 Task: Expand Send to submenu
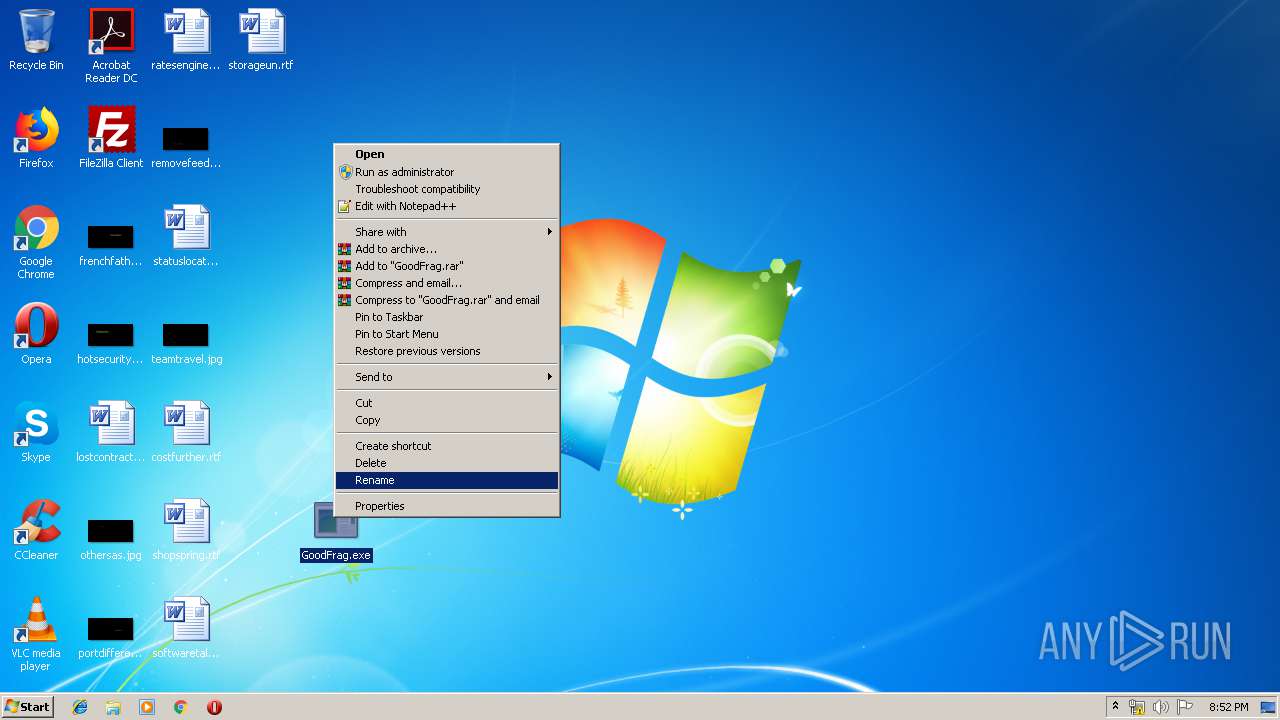[x=446, y=377]
